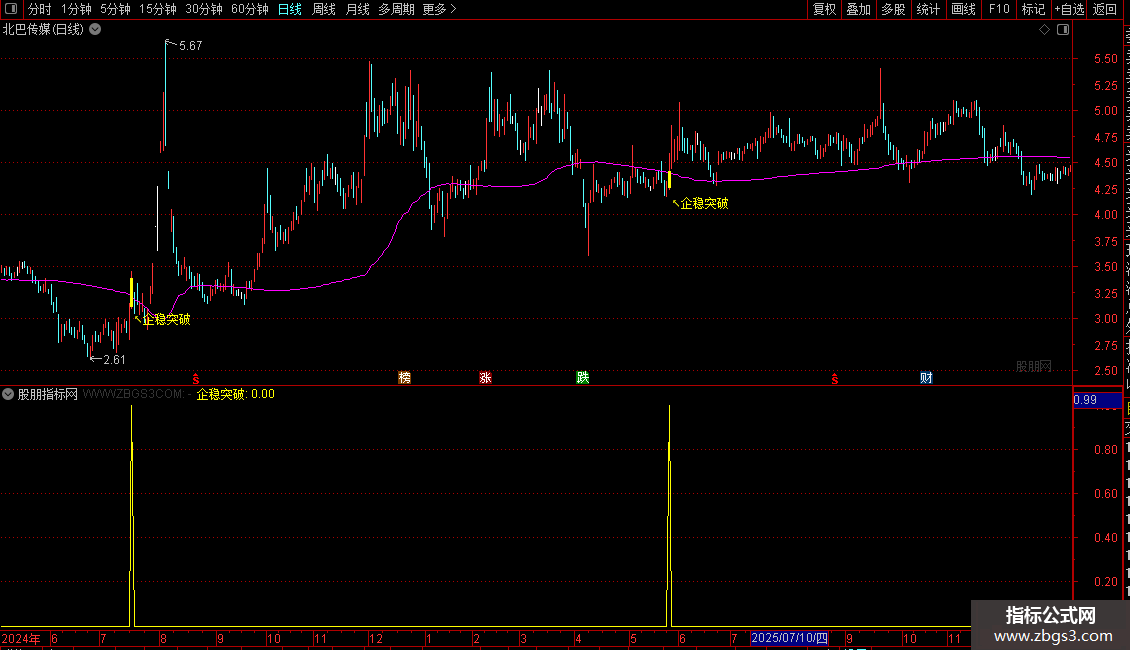Image resolution: width=1130 pixels, height=650 pixels.
Task: Open the 复权 adjustment menu
Action: pyautogui.click(x=824, y=9)
